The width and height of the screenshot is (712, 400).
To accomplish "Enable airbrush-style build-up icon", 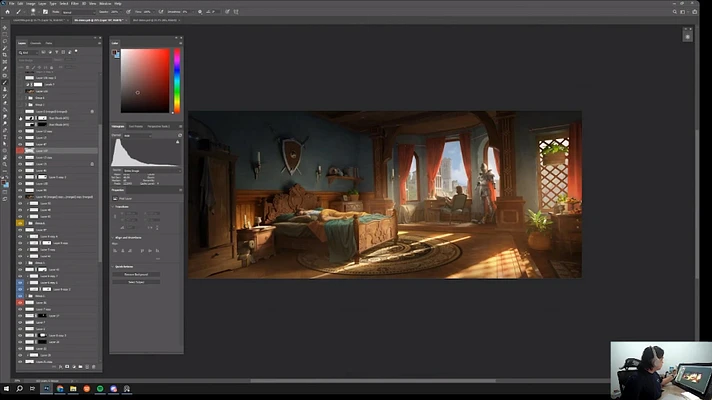I will tap(161, 12).
